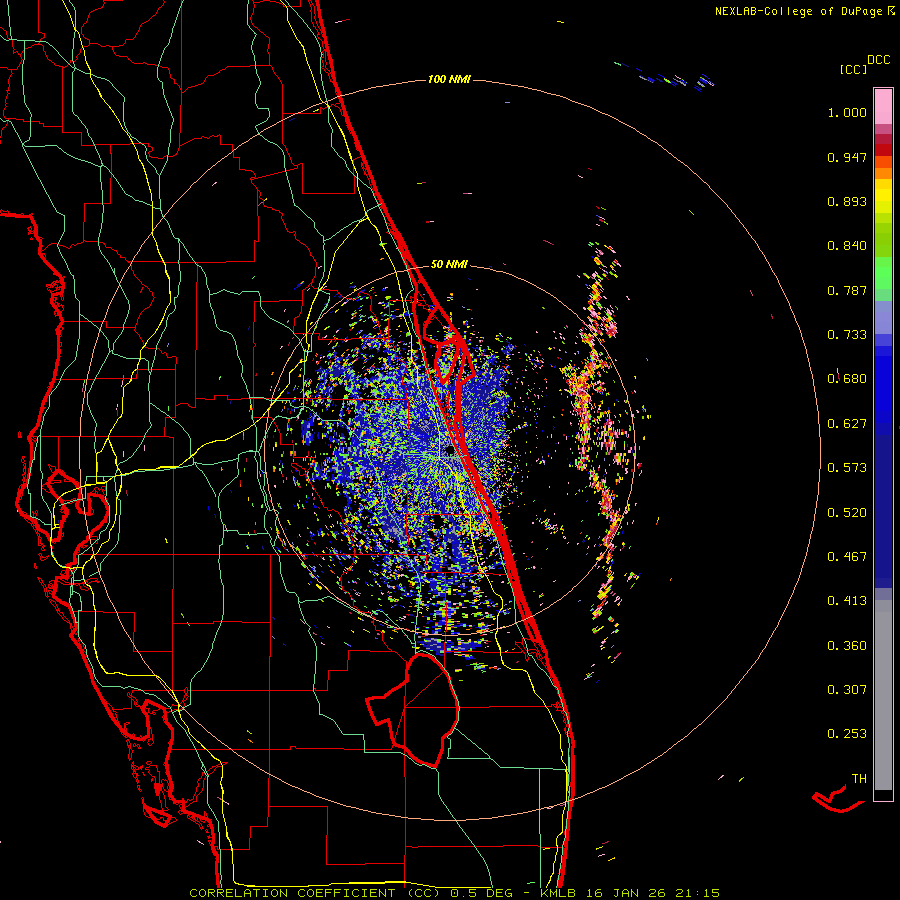
Task: Click the 0.787 scale value
Action: pos(847,290)
